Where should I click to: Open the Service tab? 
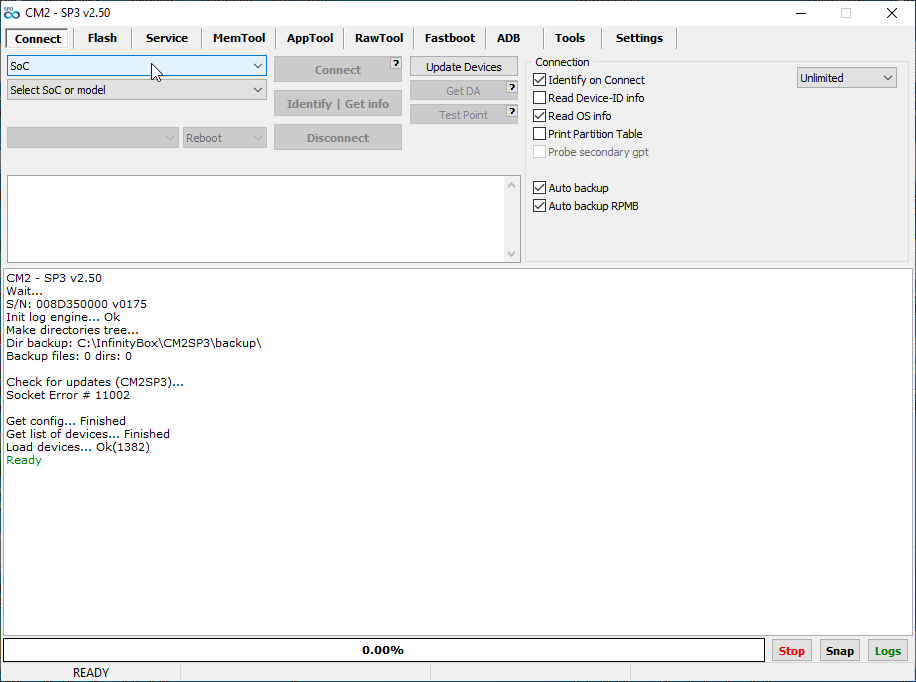pos(166,38)
